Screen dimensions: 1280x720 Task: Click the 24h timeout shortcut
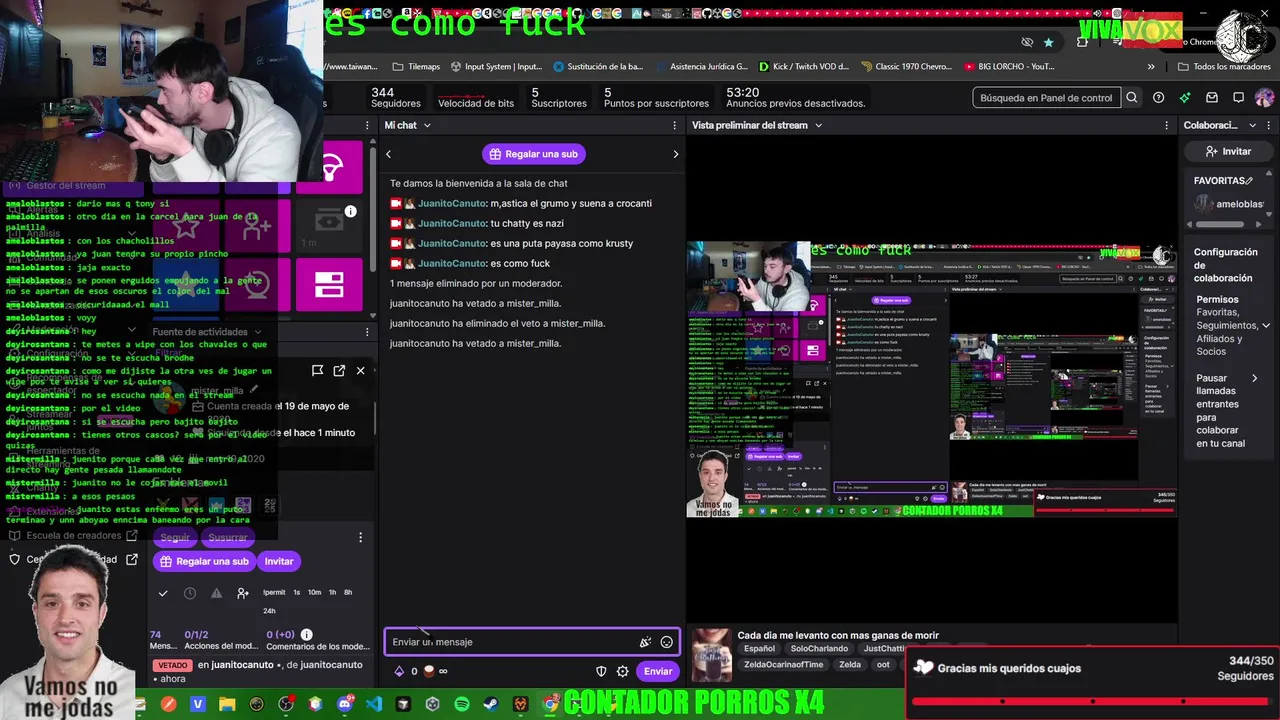(x=269, y=610)
